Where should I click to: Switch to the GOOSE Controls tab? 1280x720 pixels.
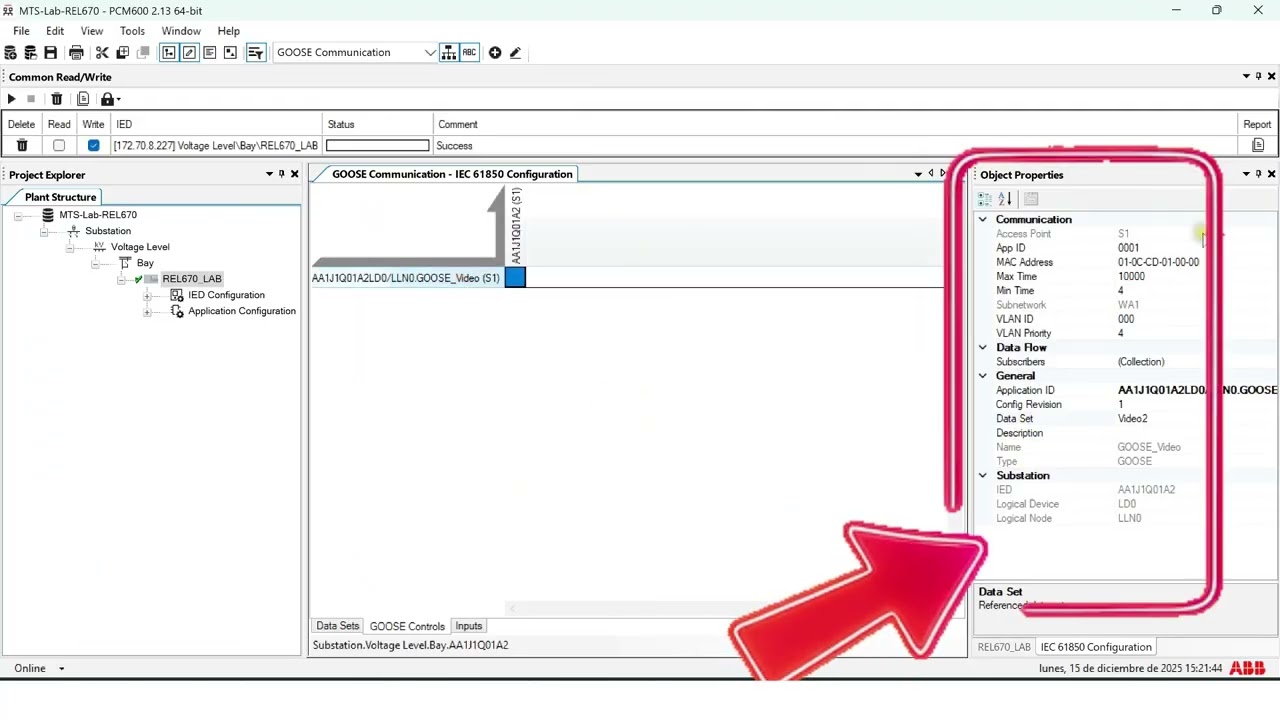click(407, 626)
